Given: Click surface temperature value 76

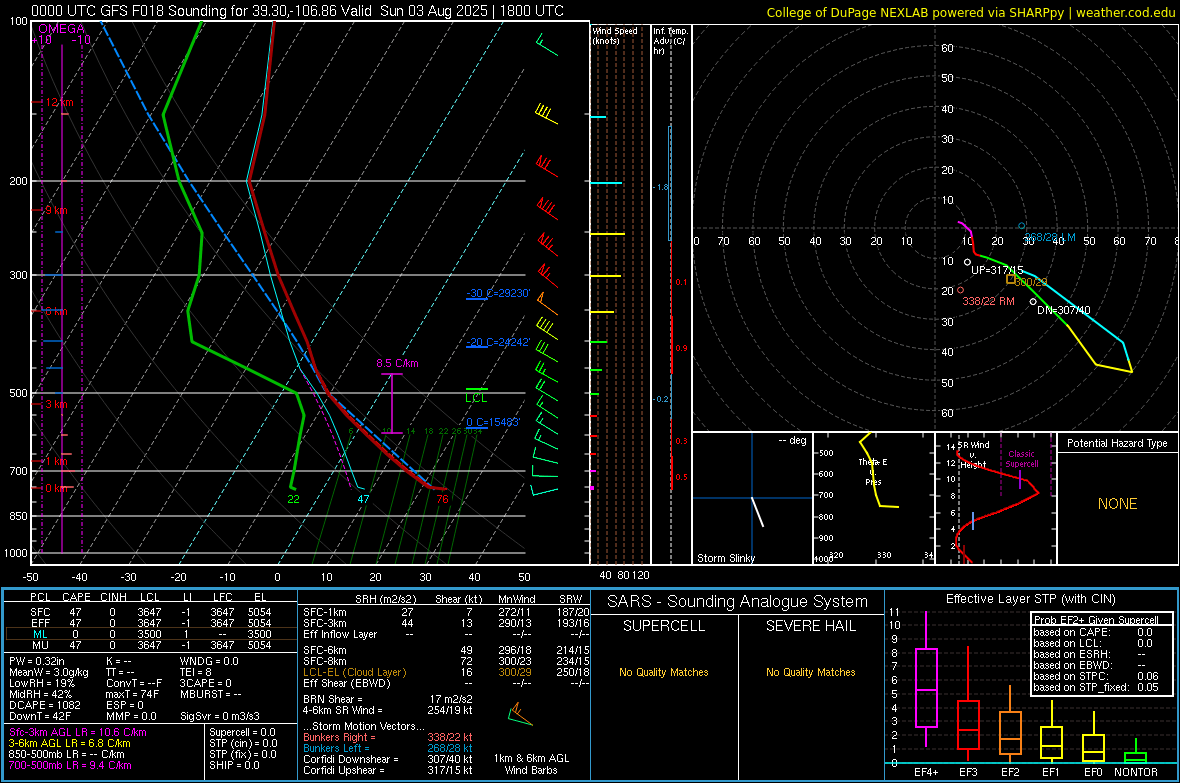Looking at the screenshot, I should pyautogui.click(x=442, y=498).
